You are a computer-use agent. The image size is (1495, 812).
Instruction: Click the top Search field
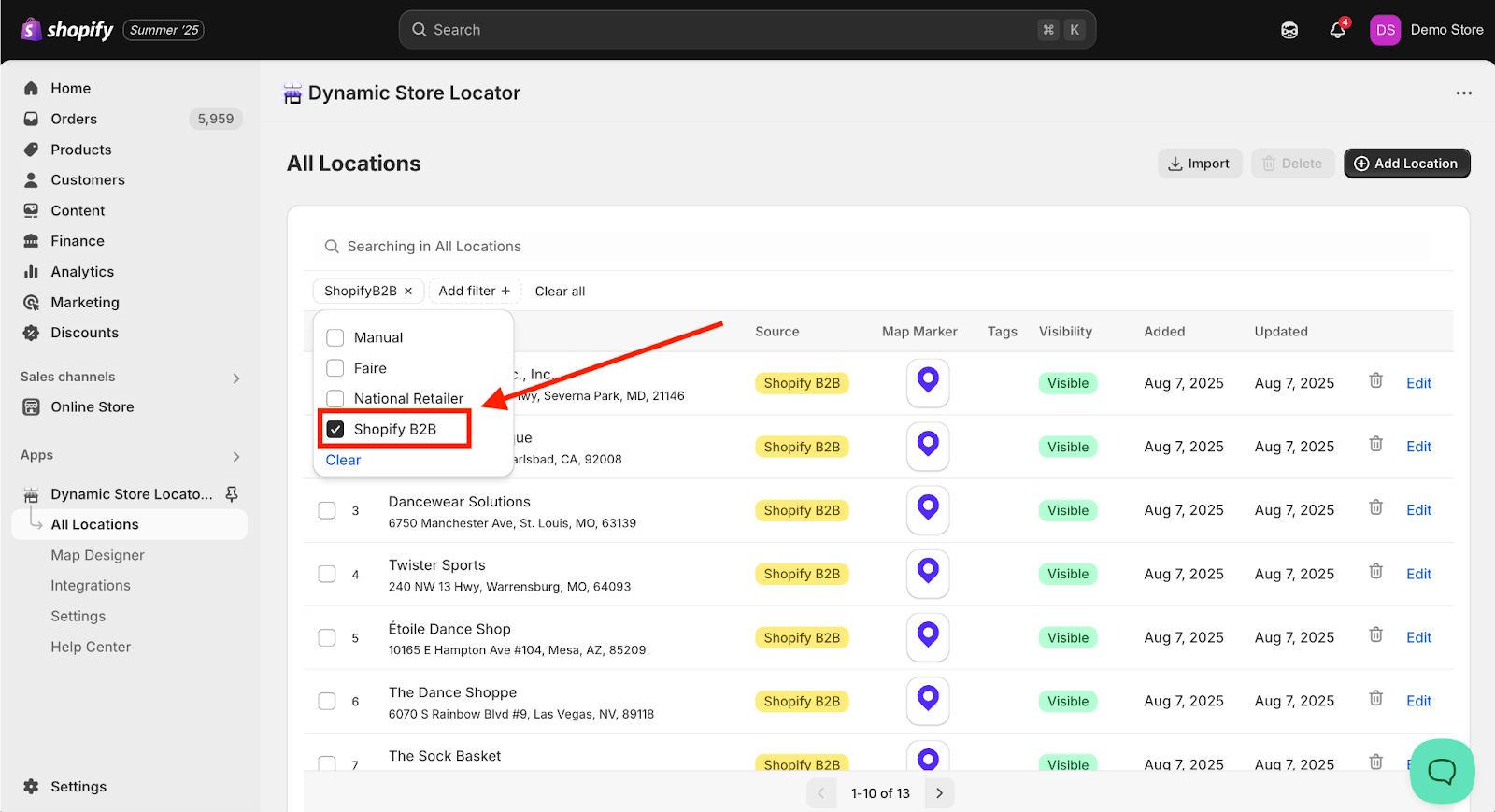747,30
